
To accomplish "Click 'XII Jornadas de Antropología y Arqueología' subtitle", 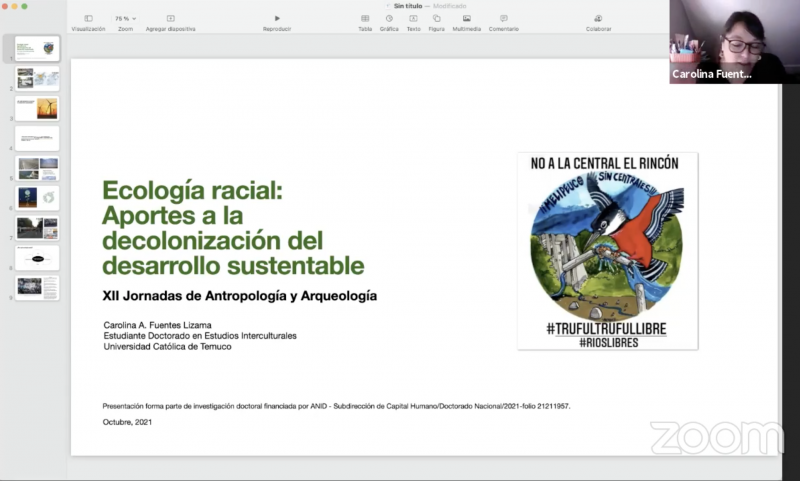I will tap(240, 296).
